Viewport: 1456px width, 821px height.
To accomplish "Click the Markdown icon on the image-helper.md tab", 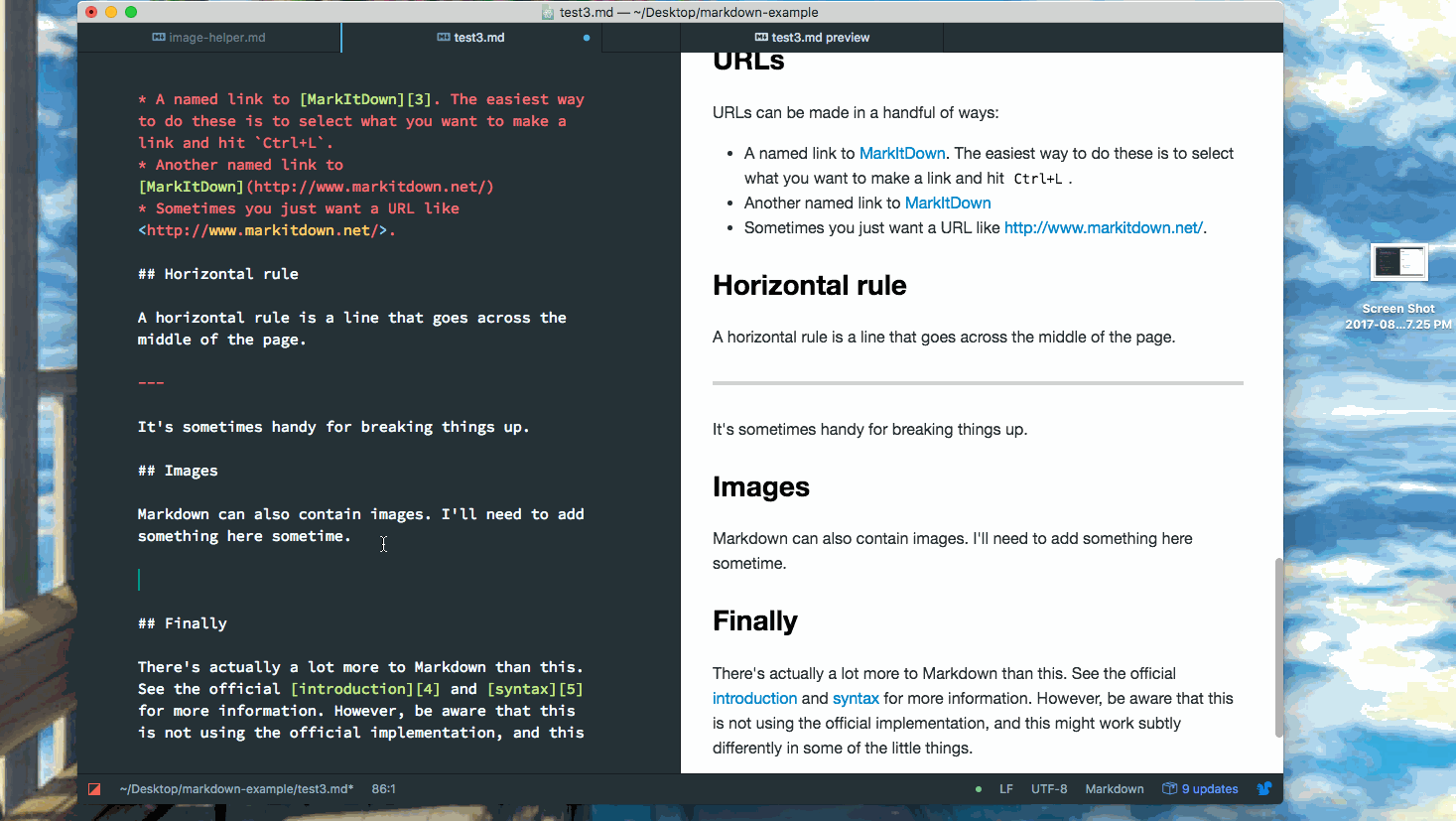I will click(x=159, y=37).
